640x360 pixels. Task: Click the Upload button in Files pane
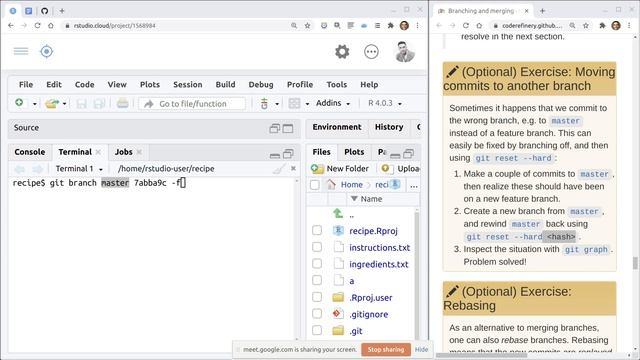coord(400,169)
